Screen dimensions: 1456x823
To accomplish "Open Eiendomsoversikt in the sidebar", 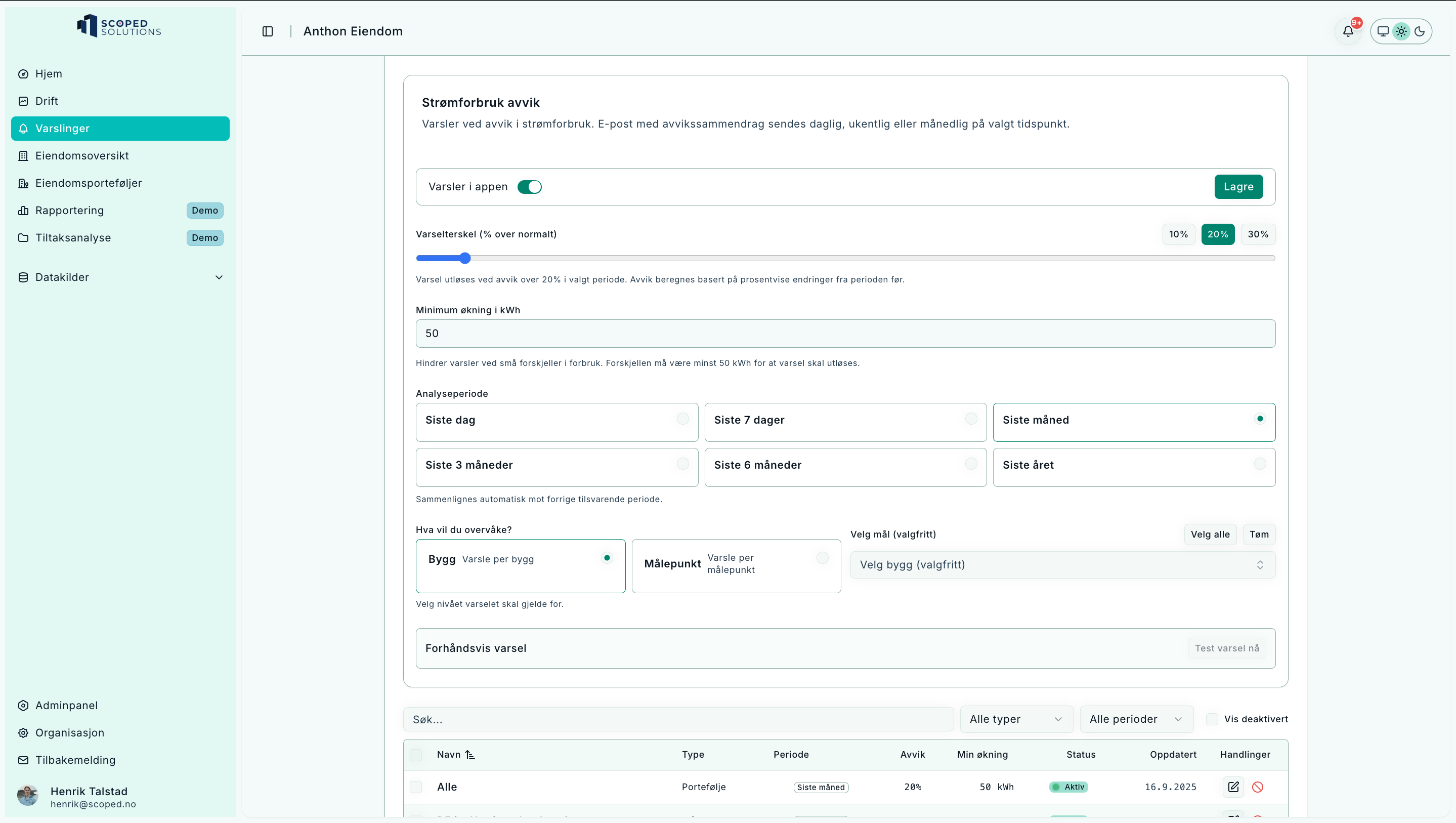I will 82,155.
